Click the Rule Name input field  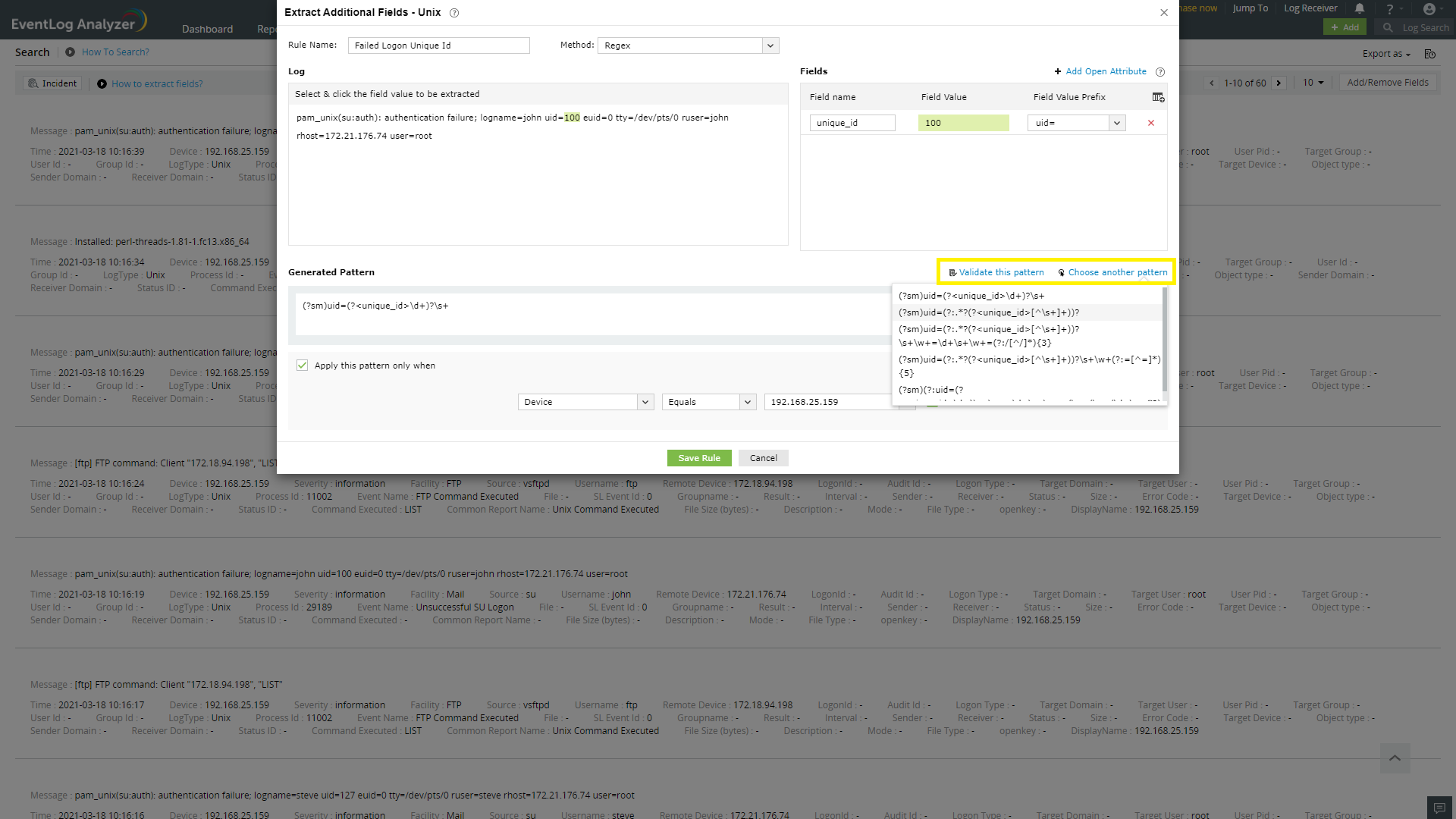coord(438,45)
